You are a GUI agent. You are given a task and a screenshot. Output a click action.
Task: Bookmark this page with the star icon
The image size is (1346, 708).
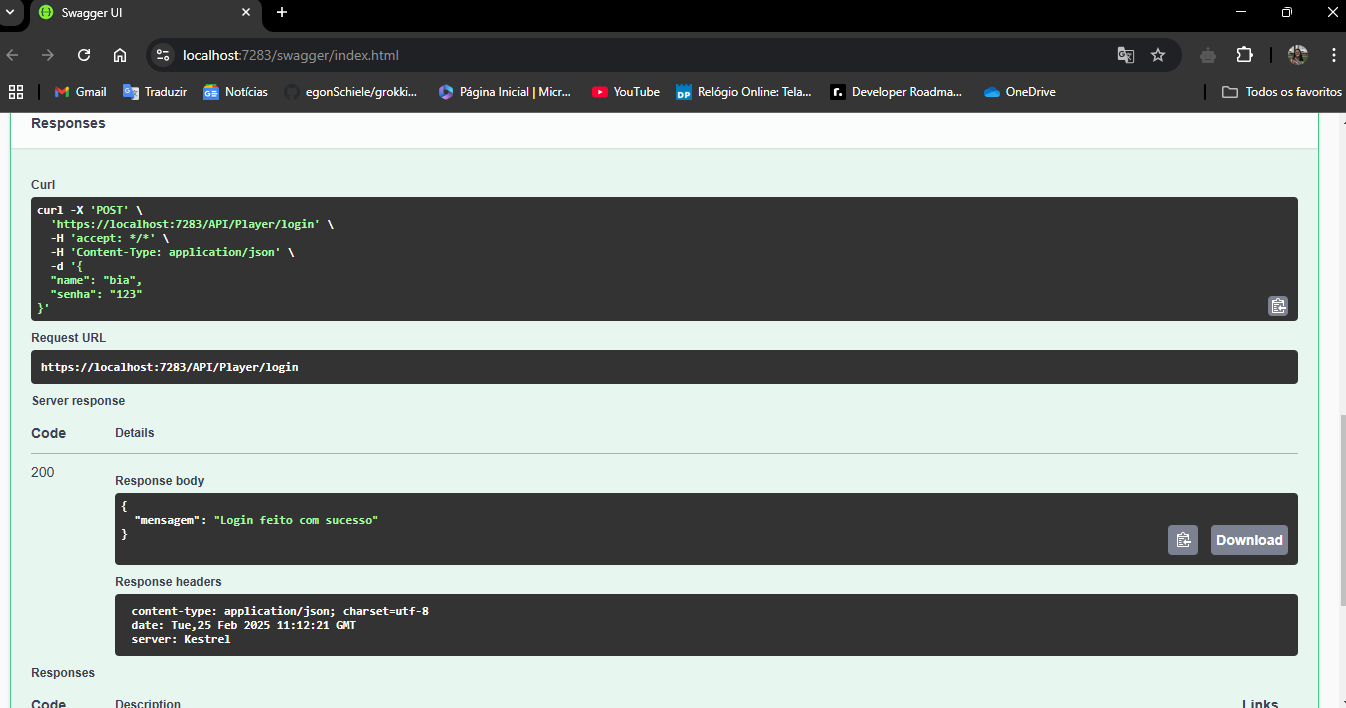(1158, 55)
